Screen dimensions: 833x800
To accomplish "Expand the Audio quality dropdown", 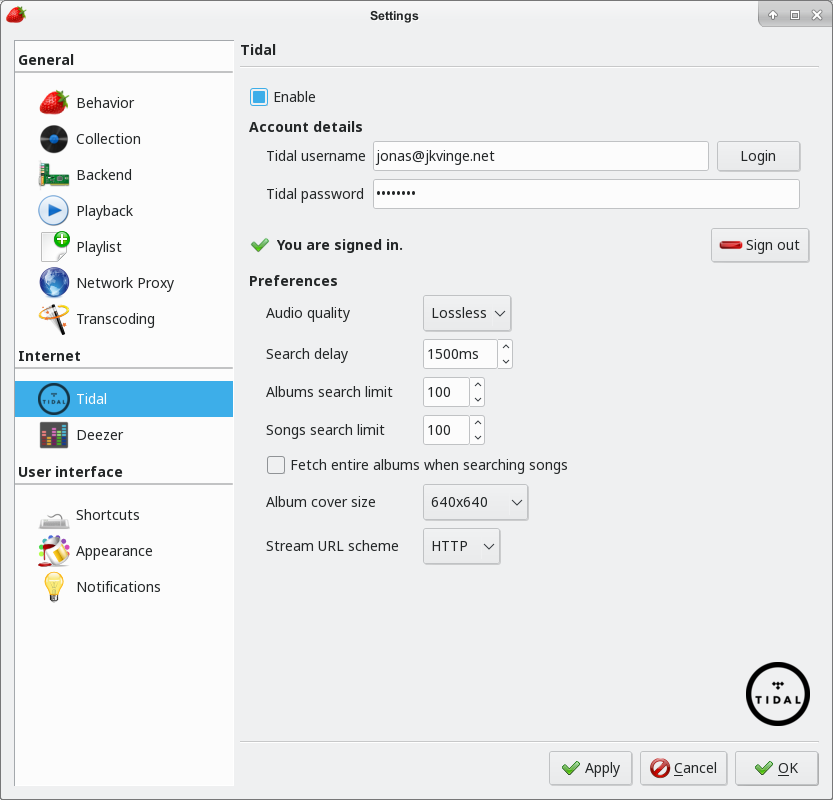I will [467, 313].
